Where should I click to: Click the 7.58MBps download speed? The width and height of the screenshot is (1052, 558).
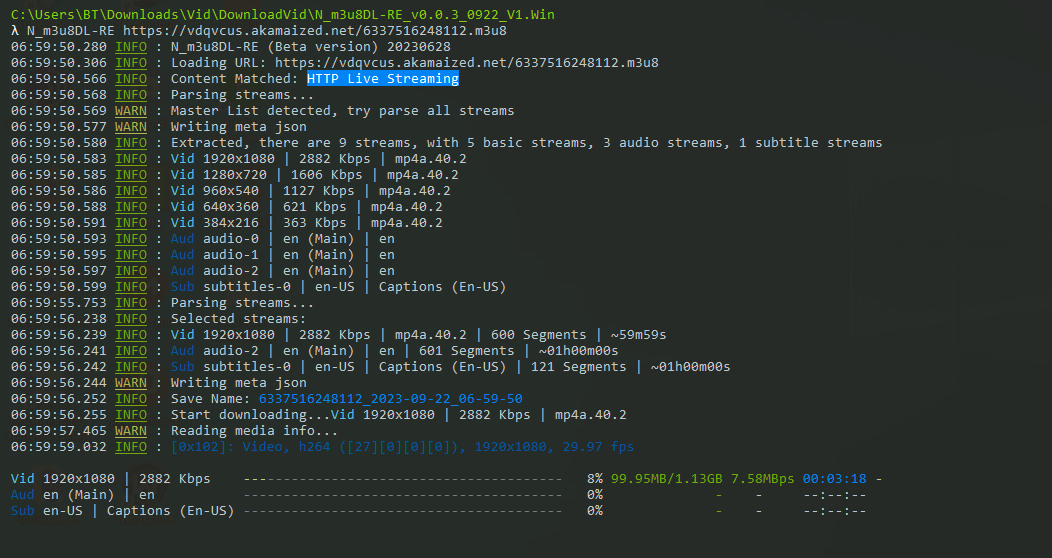[x=762, y=479]
